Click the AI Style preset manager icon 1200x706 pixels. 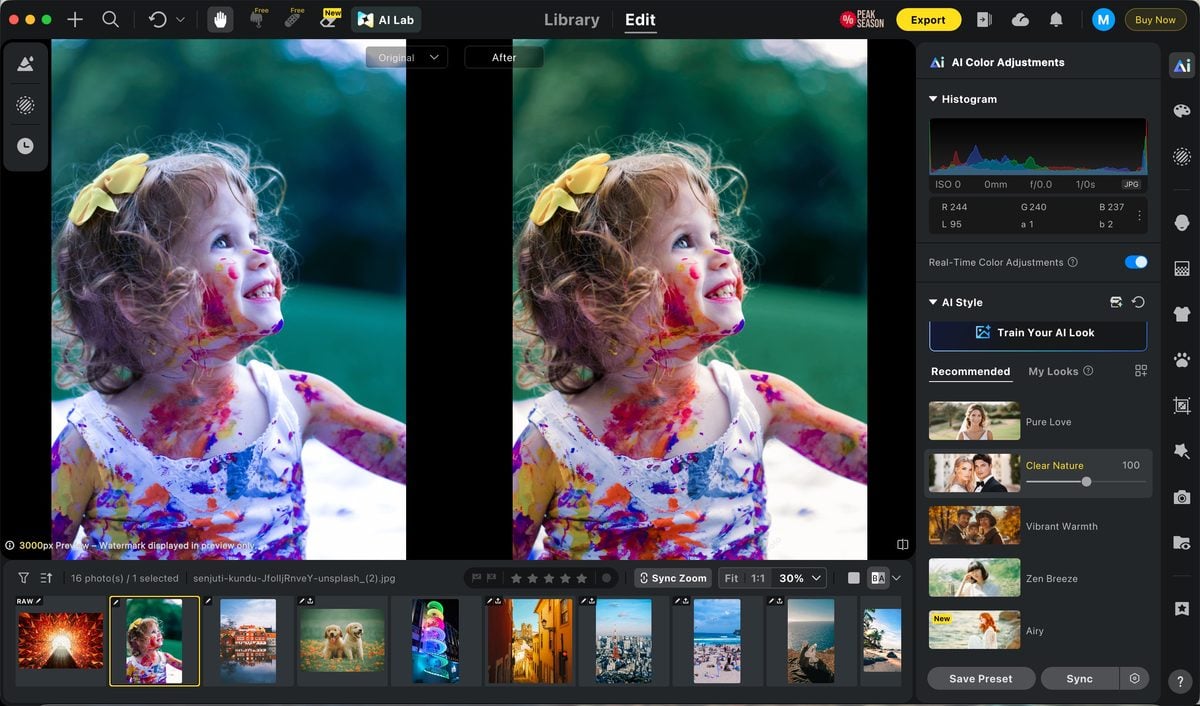[1116, 302]
